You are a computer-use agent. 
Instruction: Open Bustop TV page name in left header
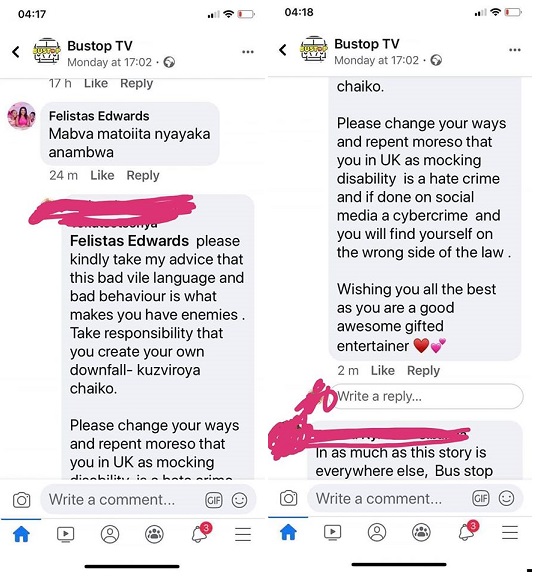point(100,46)
